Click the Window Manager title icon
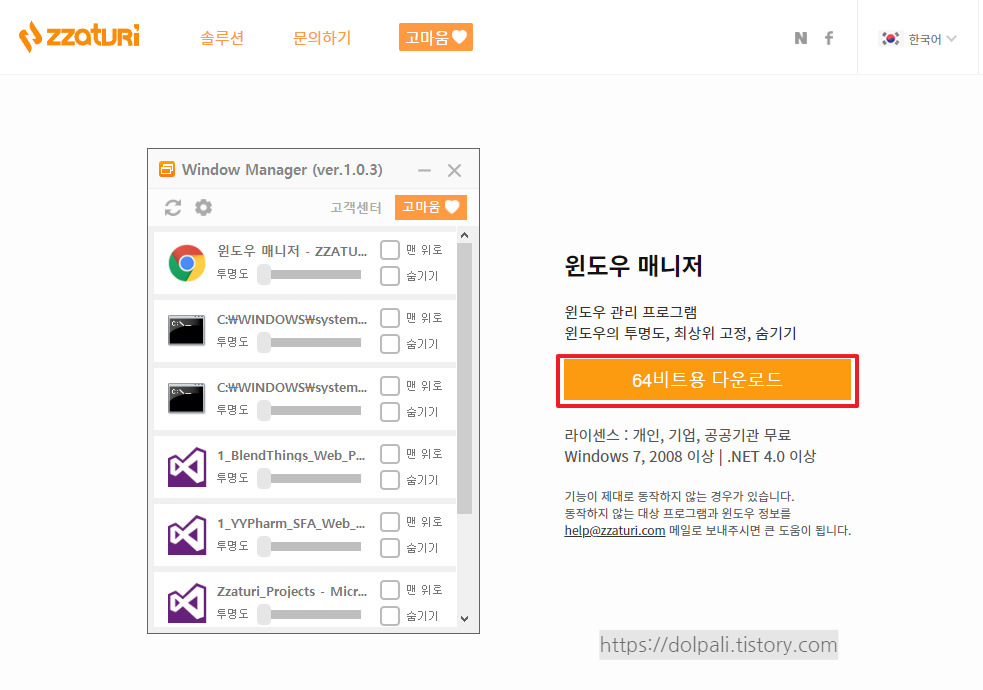Viewport: 983px width, 690px height. (x=167, y=169)
